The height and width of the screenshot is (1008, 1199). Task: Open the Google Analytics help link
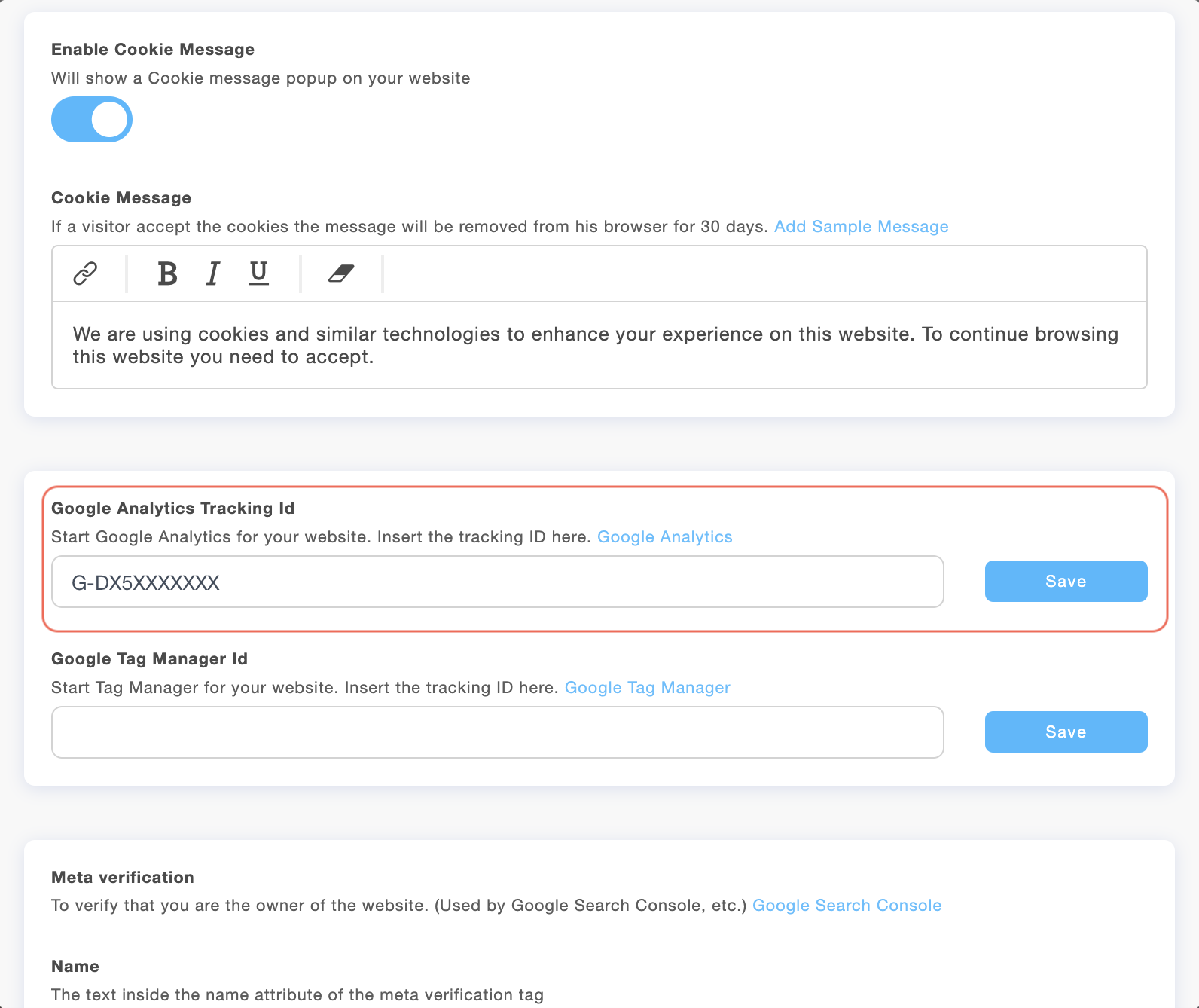tap(664, 537)
